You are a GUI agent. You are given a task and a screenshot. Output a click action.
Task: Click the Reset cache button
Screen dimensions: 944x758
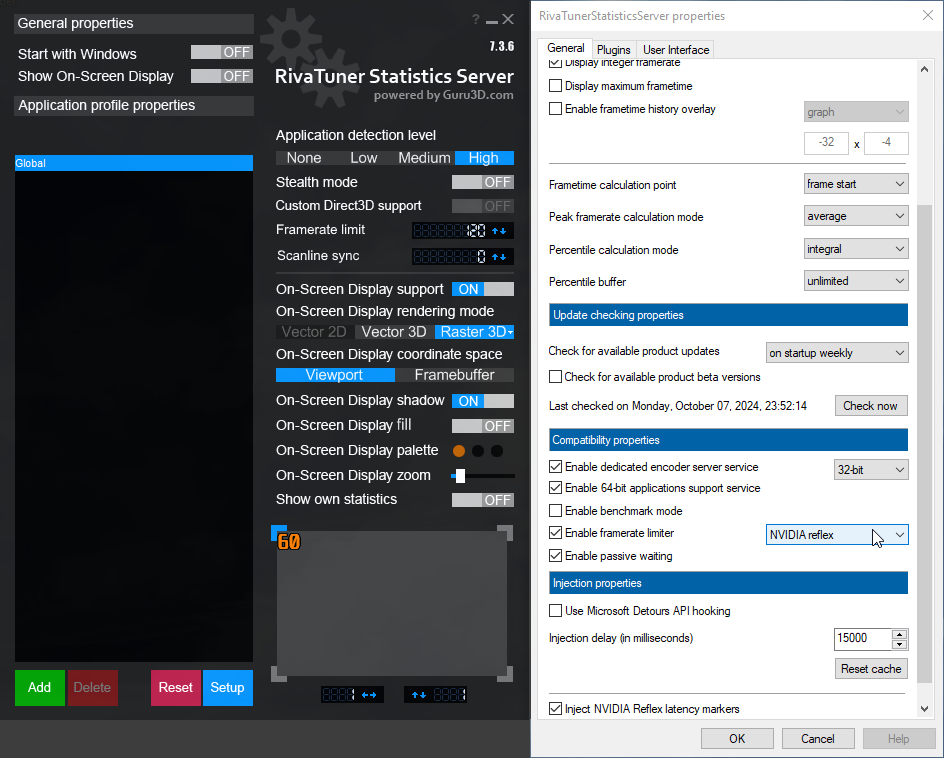click(871, 669)
